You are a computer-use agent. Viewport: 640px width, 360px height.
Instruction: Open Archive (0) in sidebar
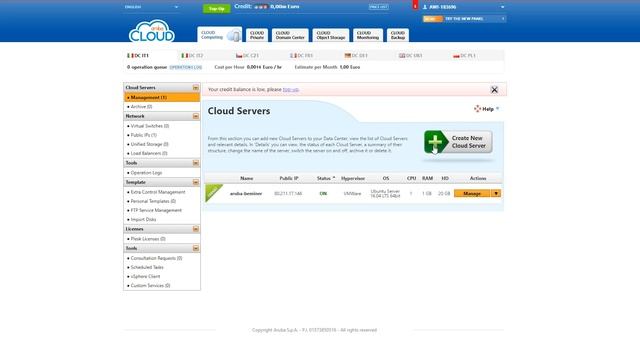click(x=141, y=107)
